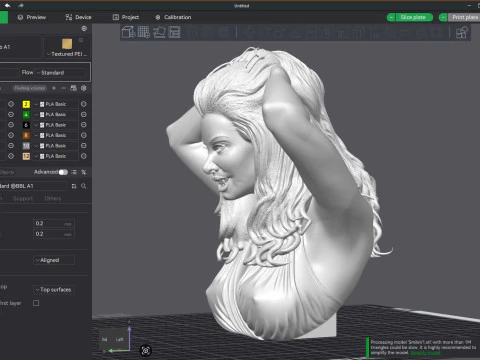Click the second 0.2 value field
The image size is (480, 360).
click(x=54, y=234)
